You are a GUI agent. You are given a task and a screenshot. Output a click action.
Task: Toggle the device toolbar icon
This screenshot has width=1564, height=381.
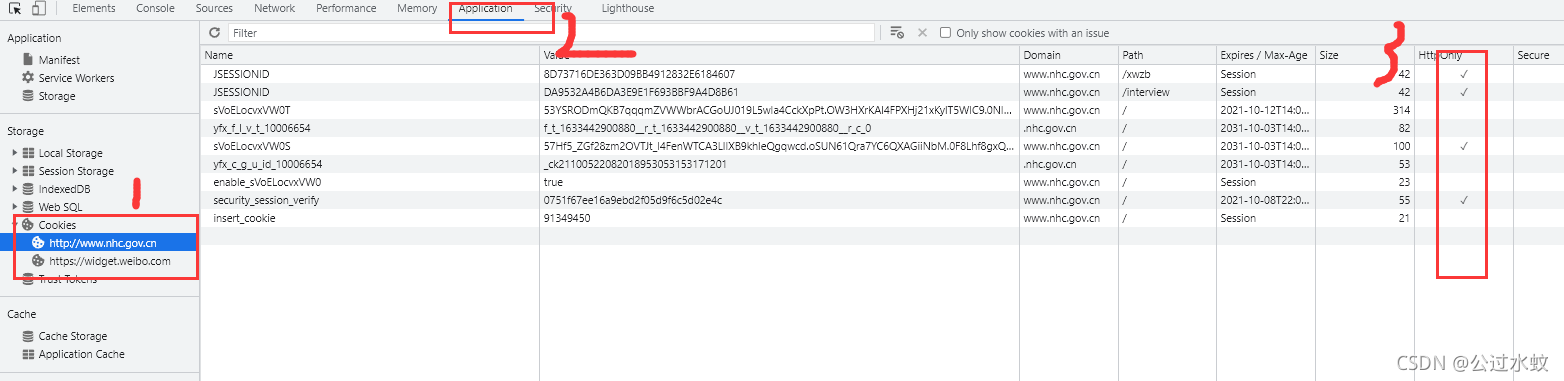(x=38, y=9)
